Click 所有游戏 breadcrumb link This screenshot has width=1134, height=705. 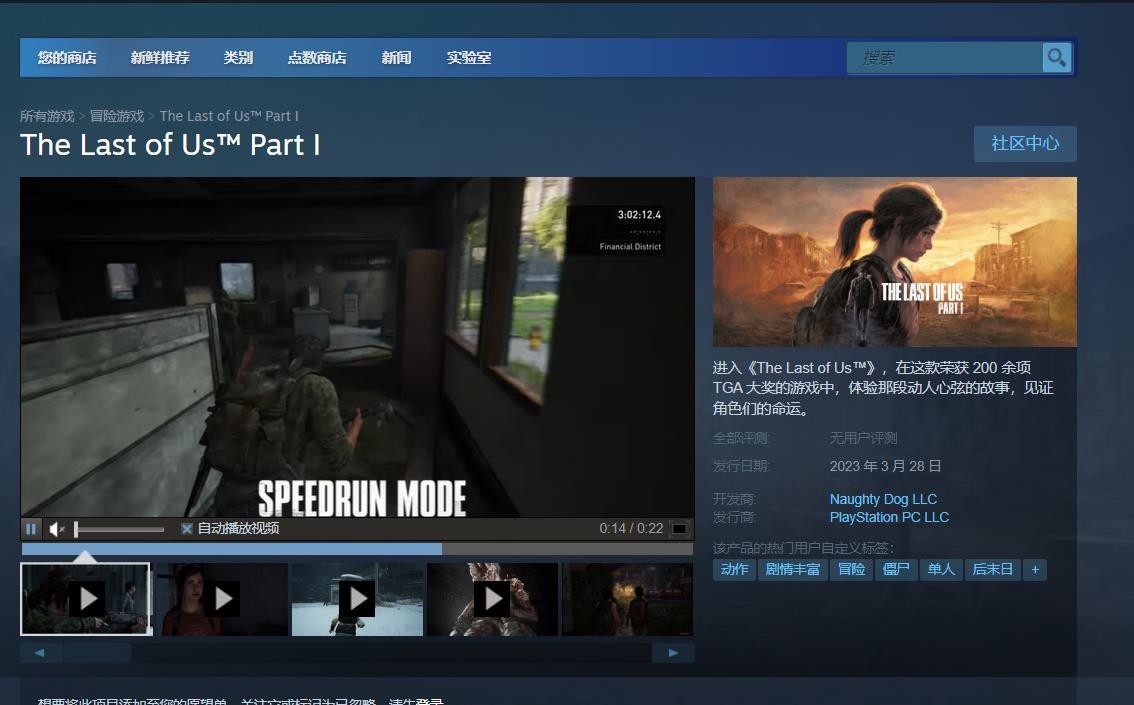tap(47, 116)
